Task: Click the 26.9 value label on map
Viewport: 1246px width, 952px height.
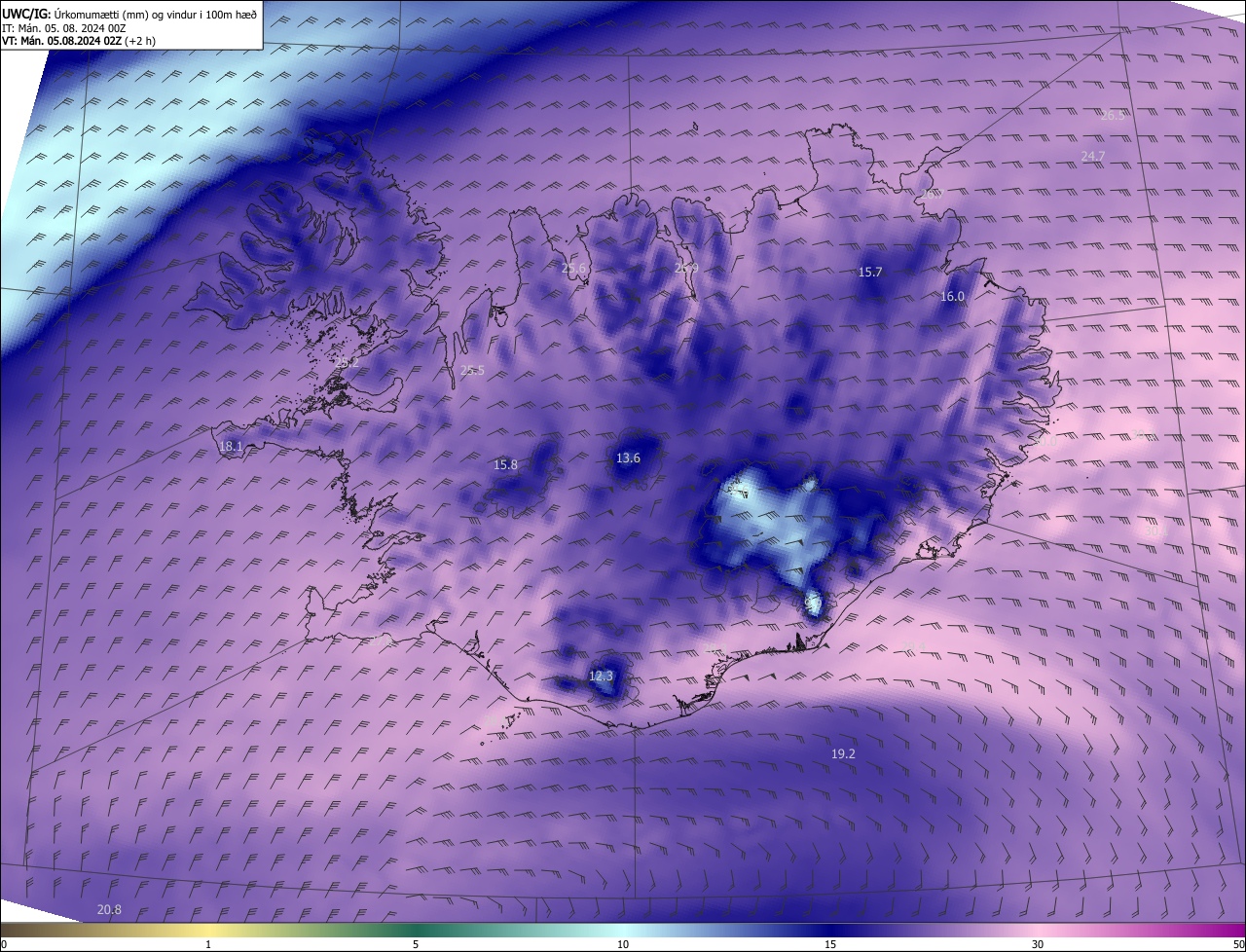Action: [686, 269]
